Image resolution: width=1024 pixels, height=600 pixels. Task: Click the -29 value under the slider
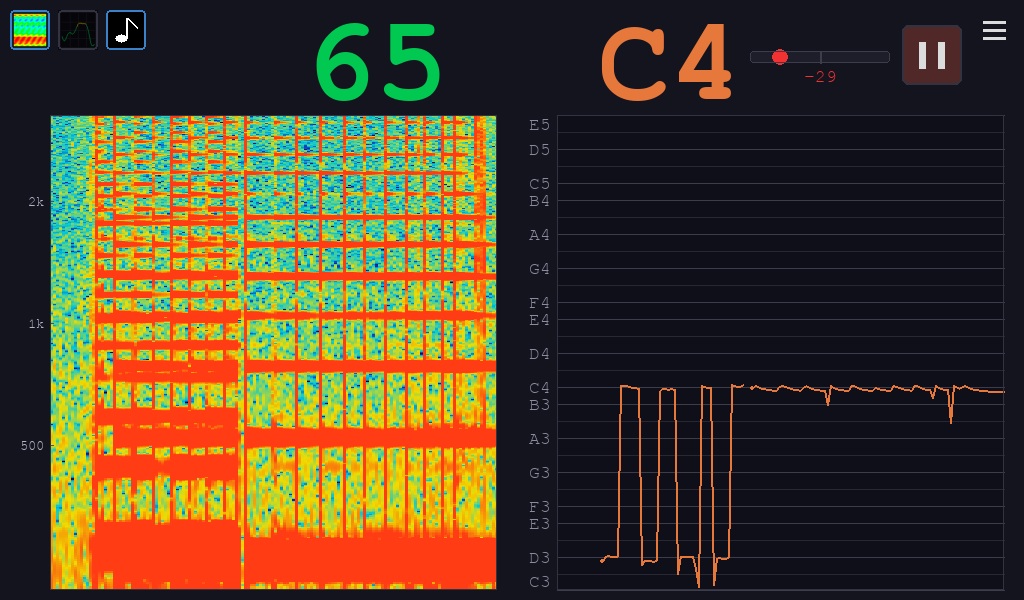pos(820,77)
